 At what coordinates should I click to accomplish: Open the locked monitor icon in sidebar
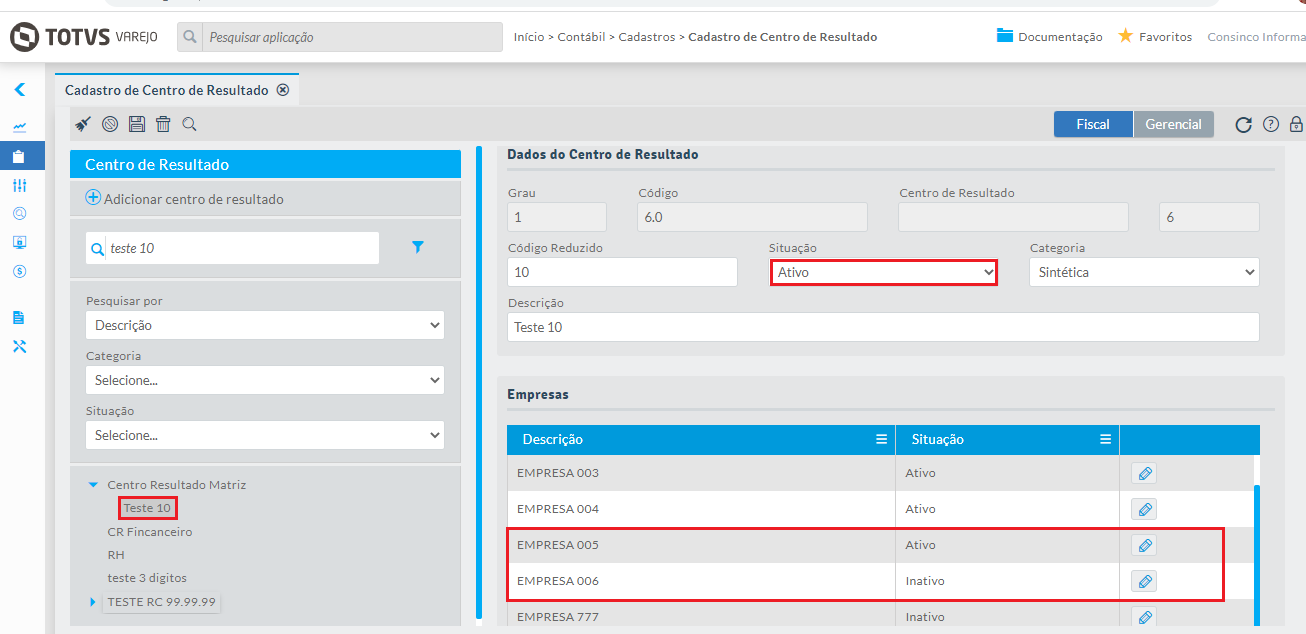19,242
